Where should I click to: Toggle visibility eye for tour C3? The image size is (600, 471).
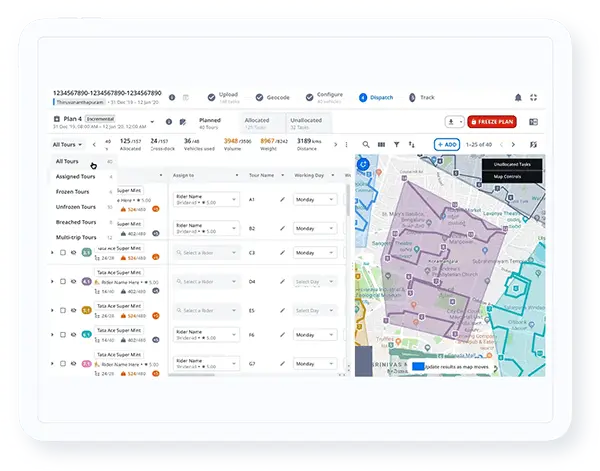[73, 253]
